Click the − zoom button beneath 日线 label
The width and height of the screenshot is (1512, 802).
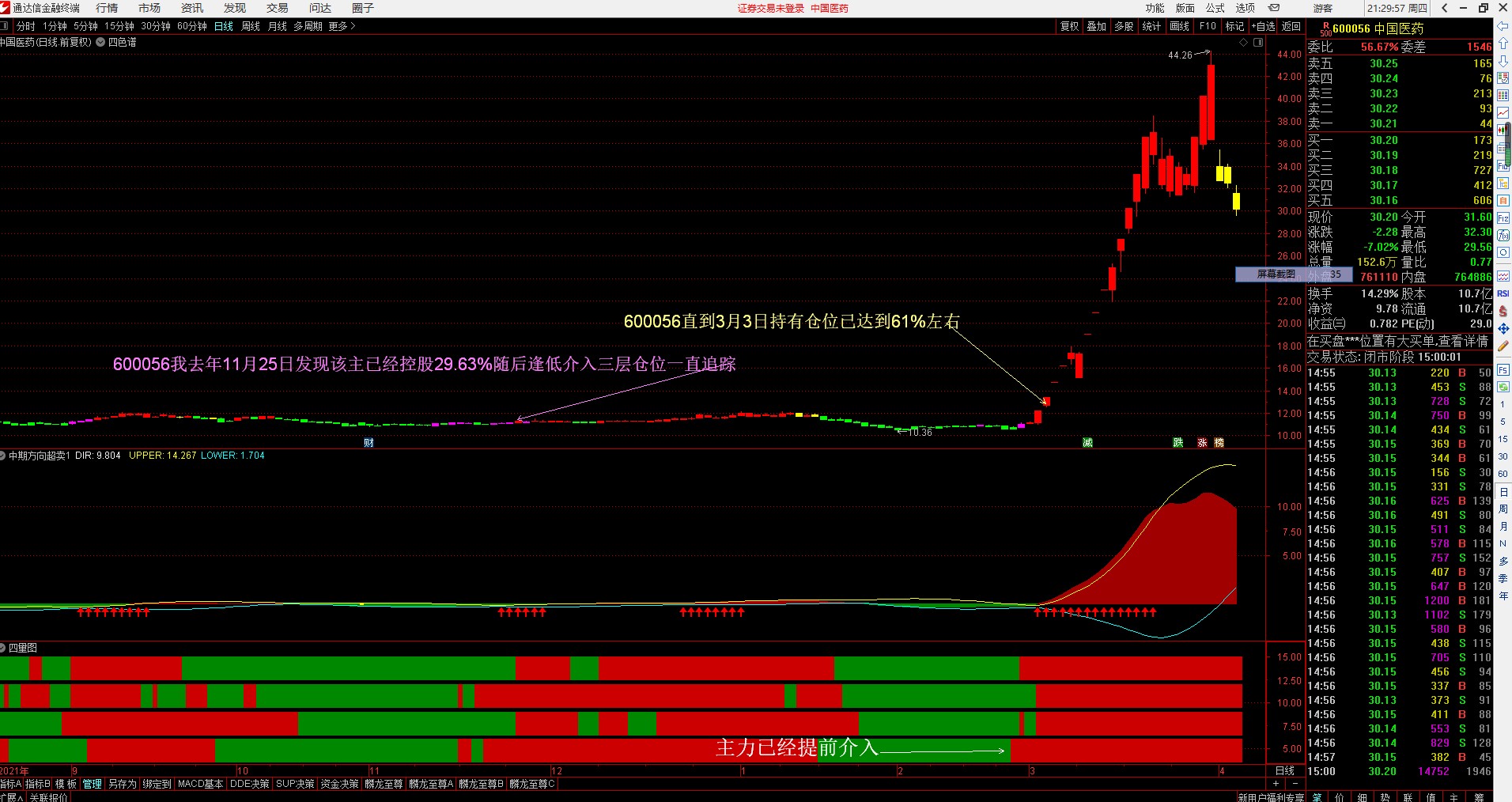pyautogui.click(x=1295, y=783)
